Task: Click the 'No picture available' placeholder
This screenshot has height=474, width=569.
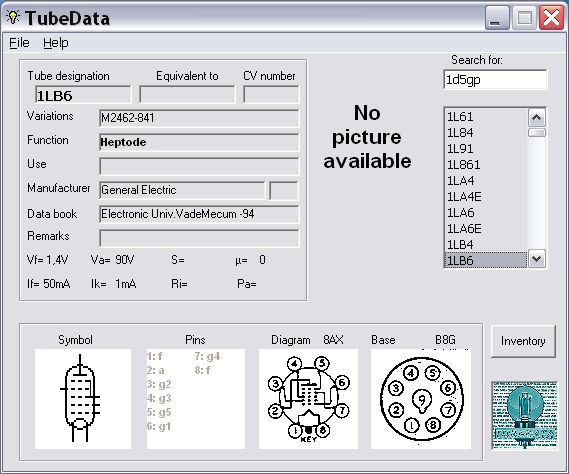Action: click(x=367, y=137)
